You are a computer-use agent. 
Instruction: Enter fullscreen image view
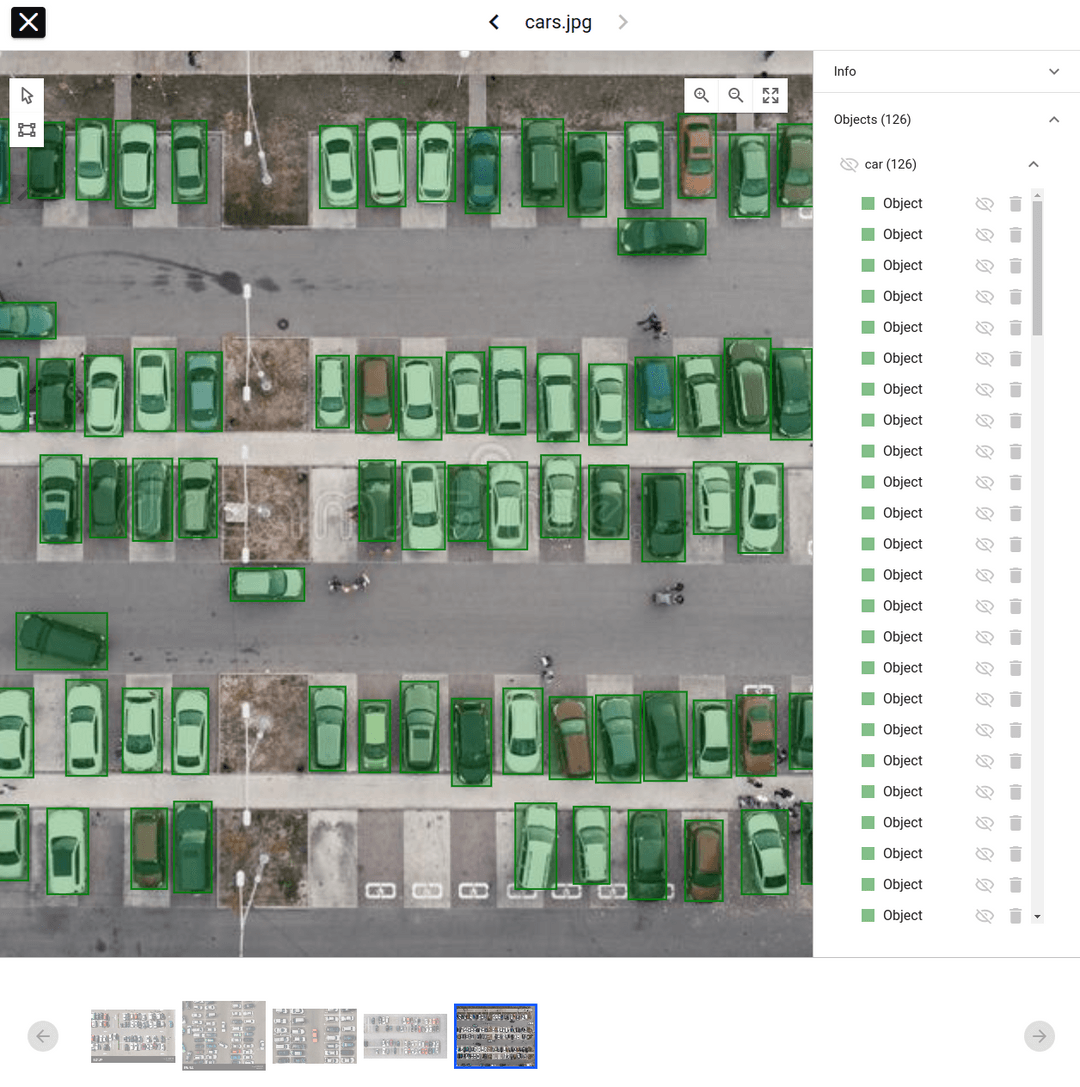(x=770, y=95)
